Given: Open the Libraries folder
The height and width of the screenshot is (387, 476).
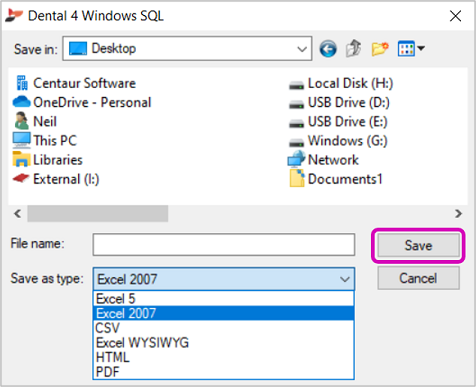Looking at the screenshot, I should tap(48, 160).
